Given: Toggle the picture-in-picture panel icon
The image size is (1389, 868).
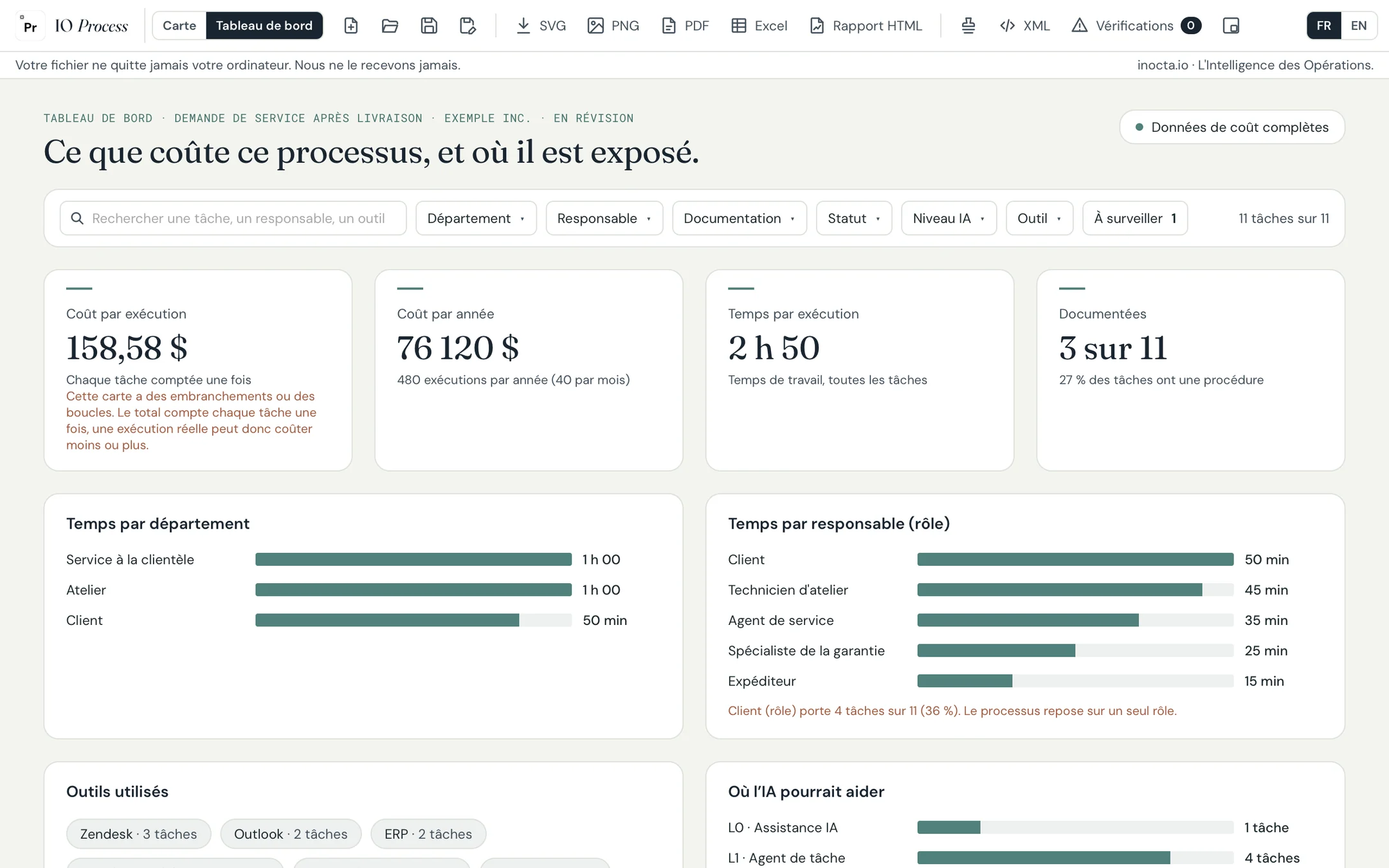Looking at the screenshot, I should [x=1231, y=26].
